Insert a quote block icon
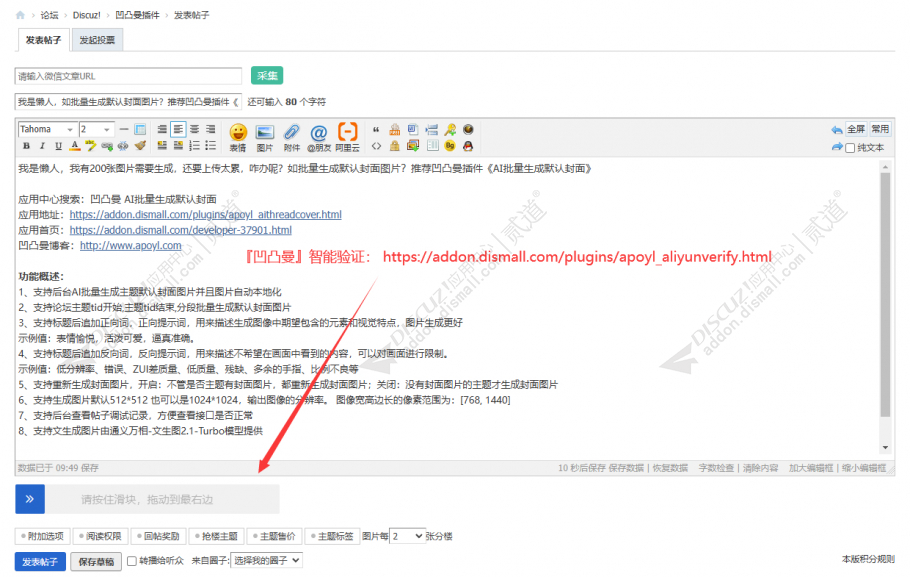Screen dimensions: 910x577 click(376, 129)
